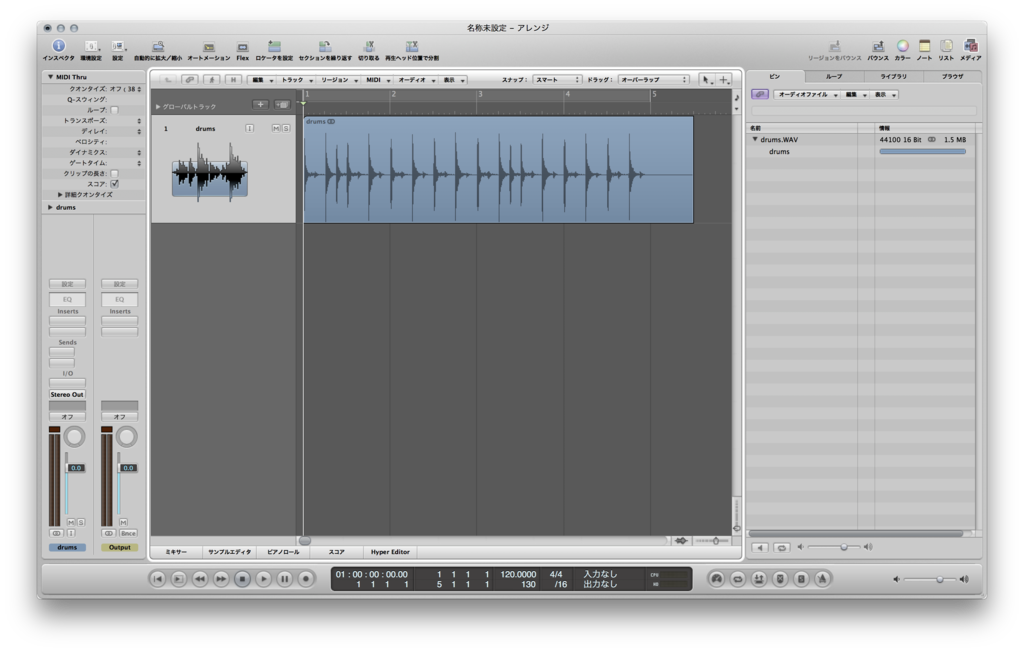Toggle the ループ (Loop) checkbox
This screenshot has width=1024, height=652.
(114, 110)
